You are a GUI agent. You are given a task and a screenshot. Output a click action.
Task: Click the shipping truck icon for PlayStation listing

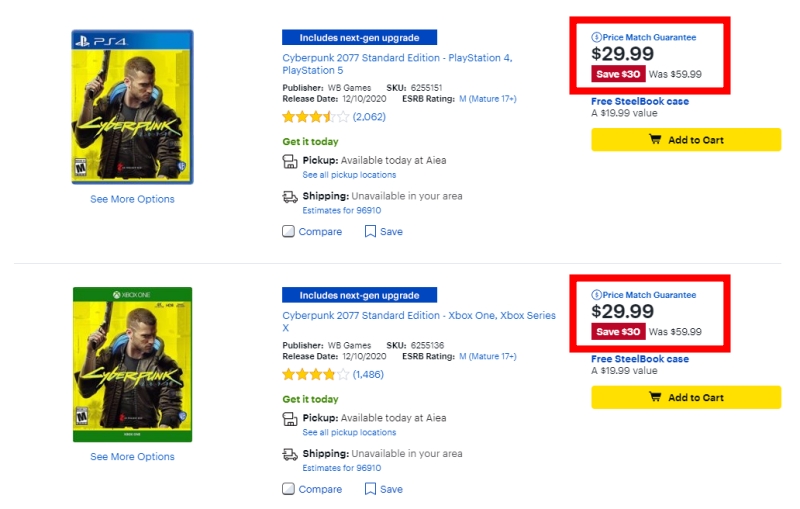coord(289,197)
